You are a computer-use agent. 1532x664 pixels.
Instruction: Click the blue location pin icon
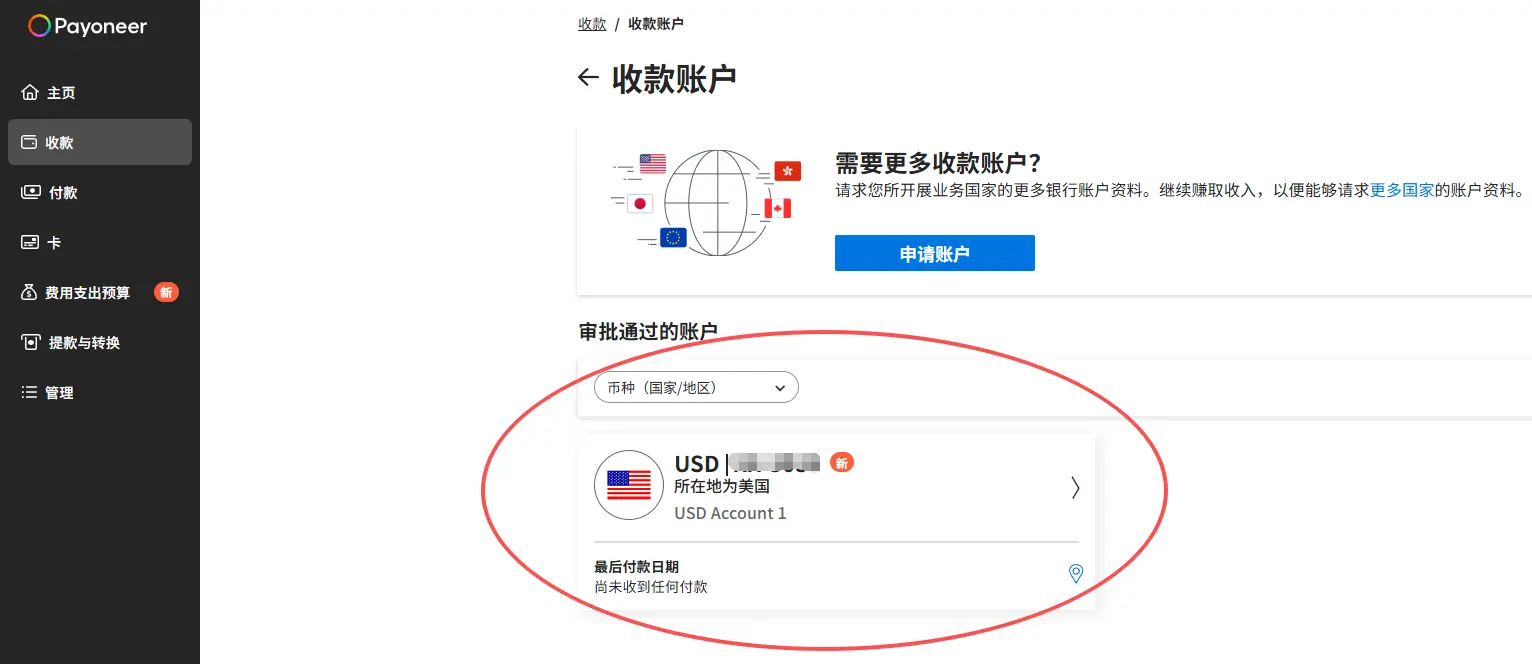[x=1076, y=573]
